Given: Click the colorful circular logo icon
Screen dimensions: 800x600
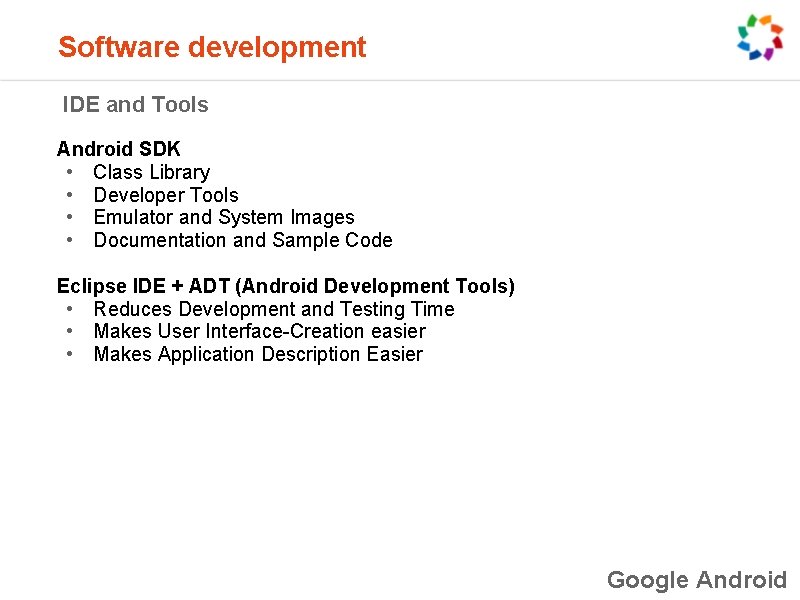Looking at the screenshot, I should coord(760,37).
